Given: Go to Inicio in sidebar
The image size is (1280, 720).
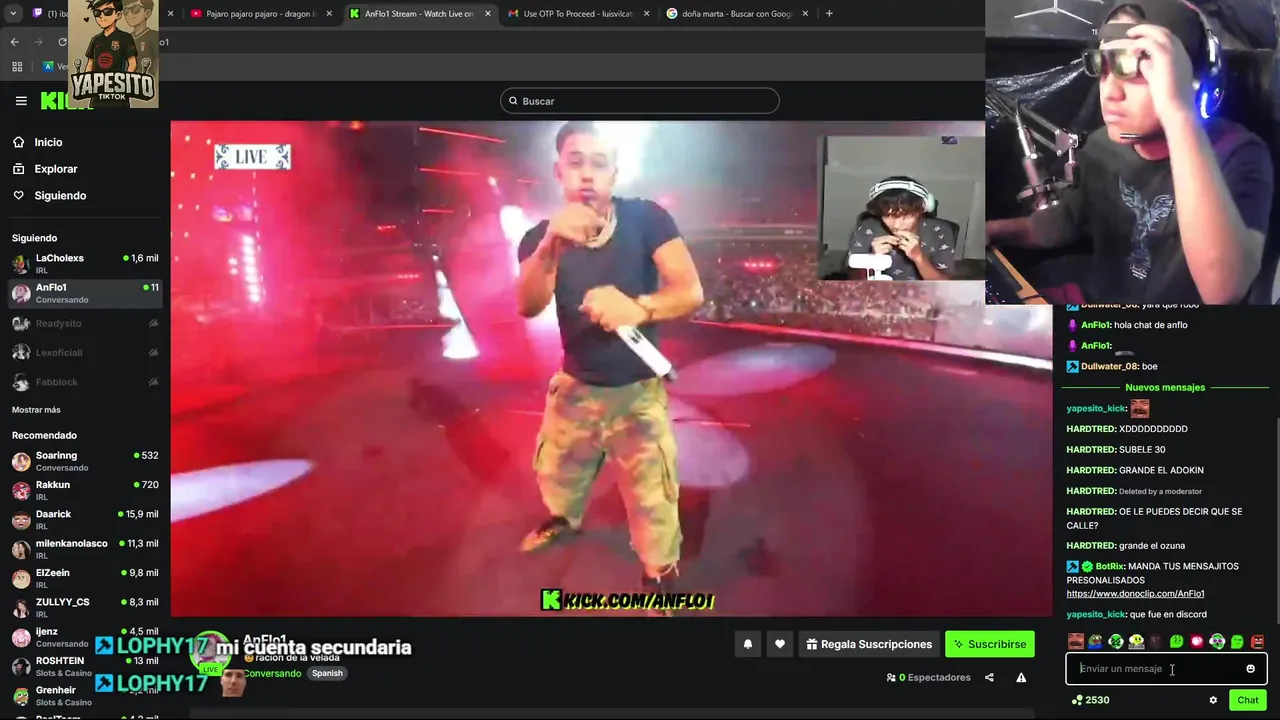Looking at the screenshot, I should pyautogui.click(x=48, y=142).
